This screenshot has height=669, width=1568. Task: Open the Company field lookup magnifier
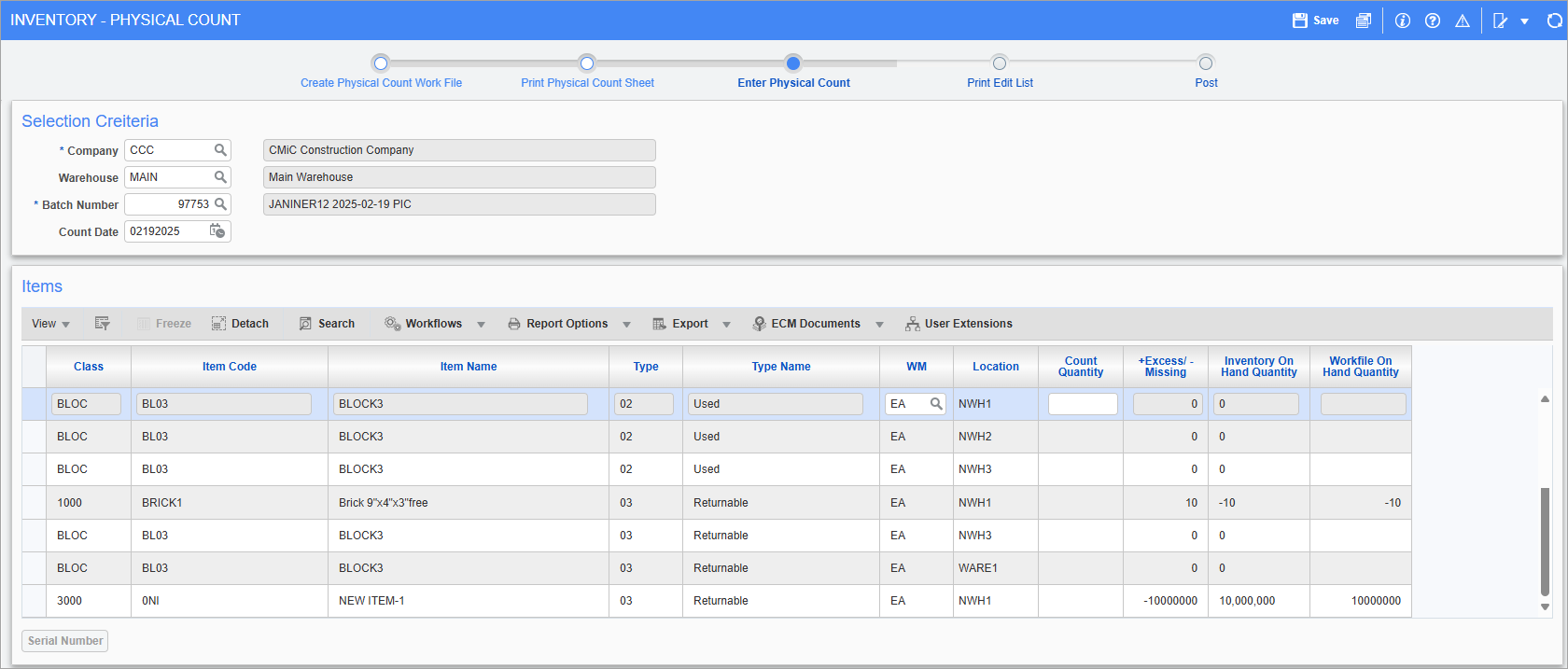coord(220,150)
